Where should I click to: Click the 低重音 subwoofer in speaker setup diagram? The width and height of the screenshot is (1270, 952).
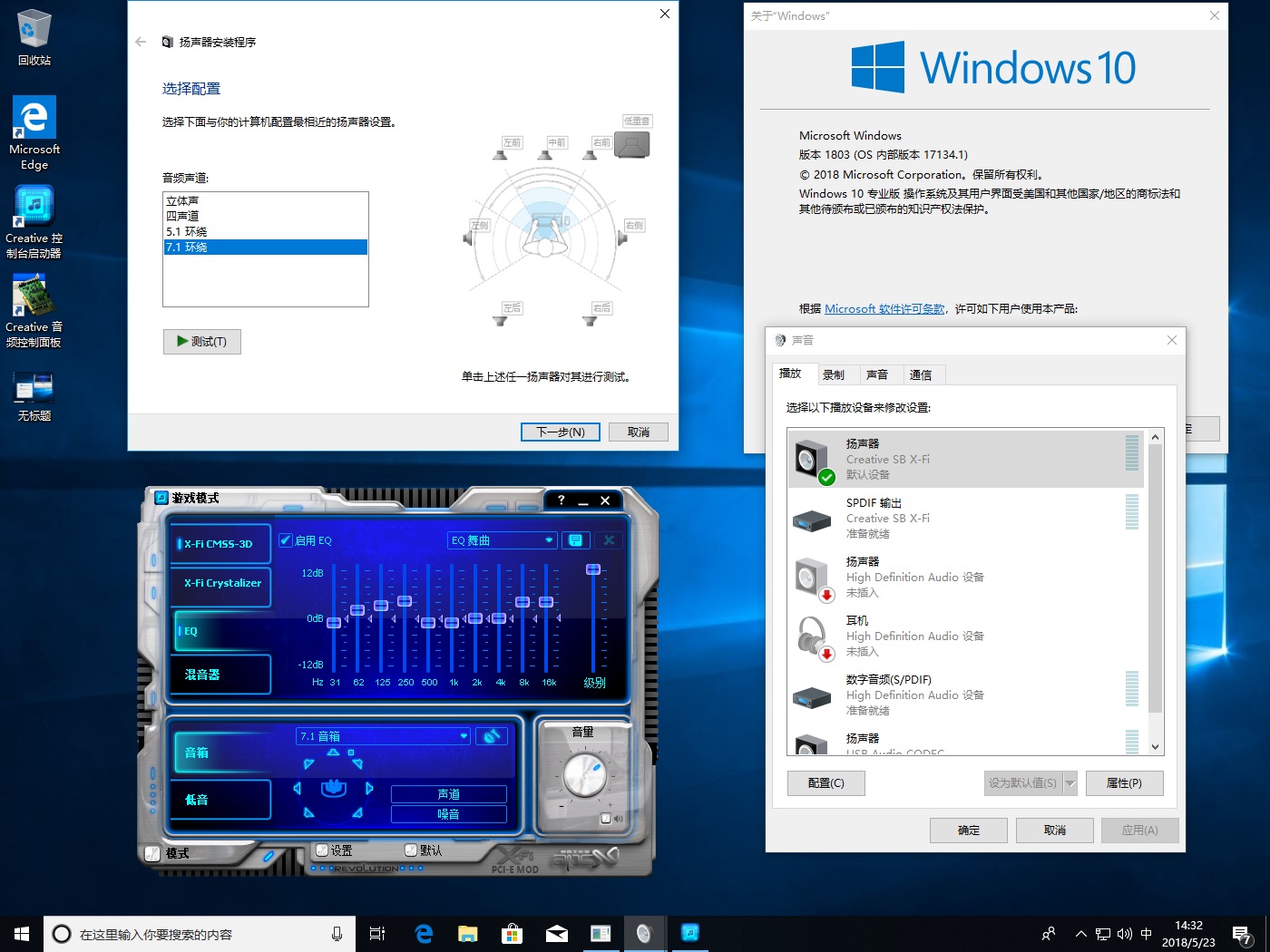pos(633,144)
